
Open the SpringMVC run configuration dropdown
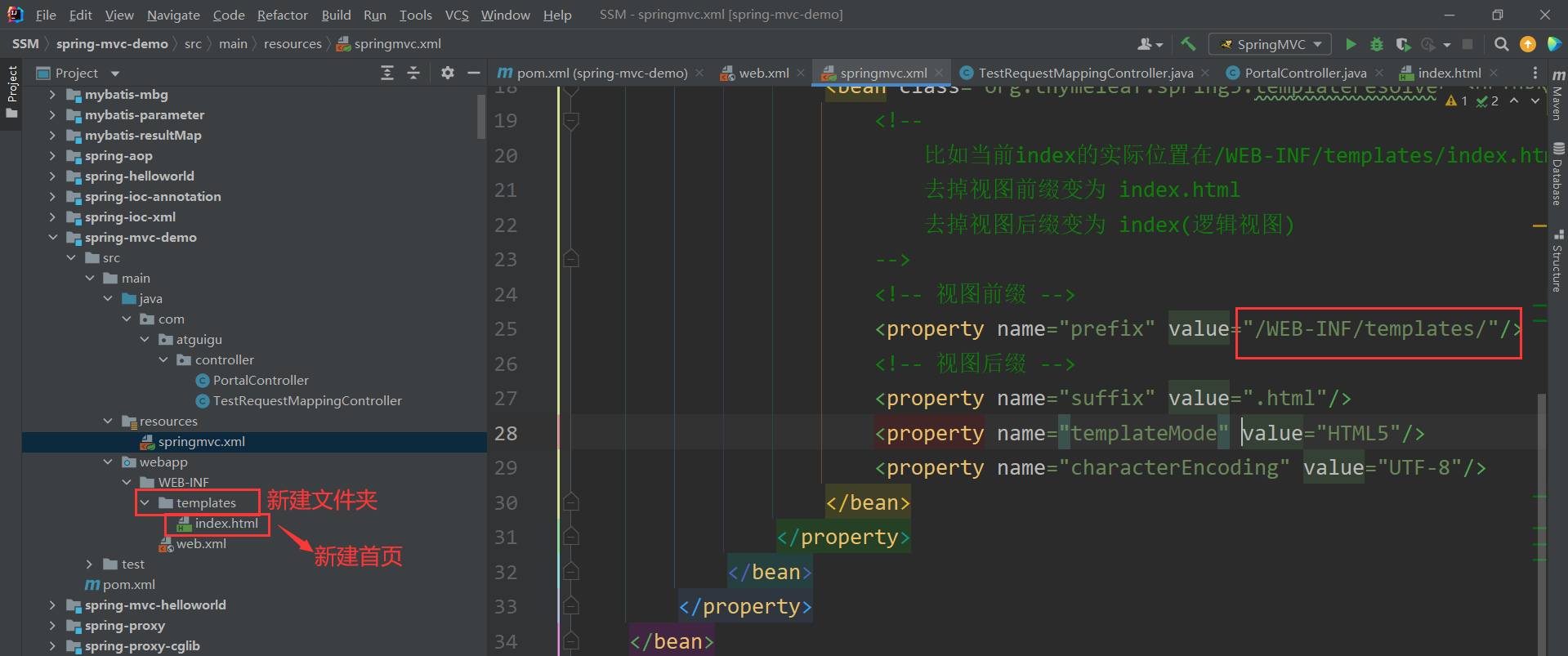coord(1270,44)
